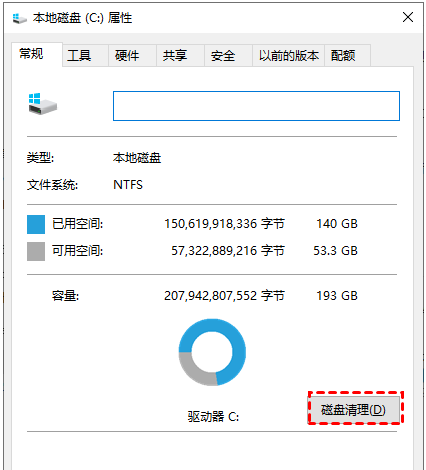The width and height of the screenshot is (426, 470).
Task: Click the 磁盘清理(D) button
Action: [354, 409]
